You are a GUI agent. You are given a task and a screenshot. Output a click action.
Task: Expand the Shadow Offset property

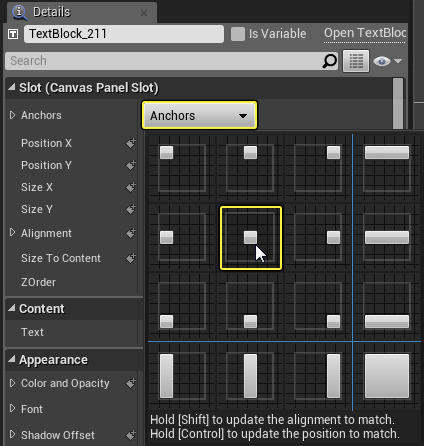[12, 434]
